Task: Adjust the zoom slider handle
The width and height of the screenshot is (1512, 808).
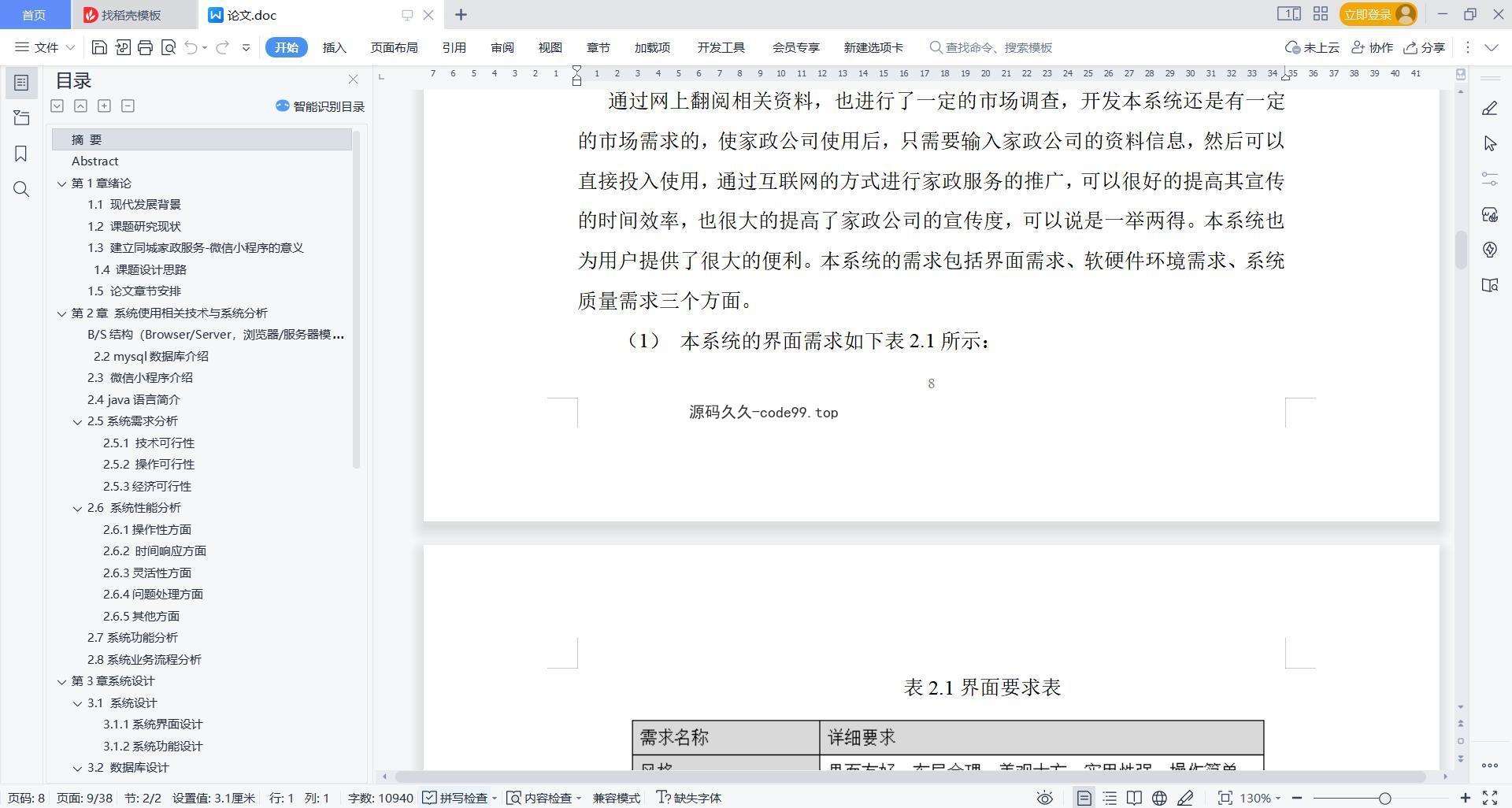Action: point(1384,798)
